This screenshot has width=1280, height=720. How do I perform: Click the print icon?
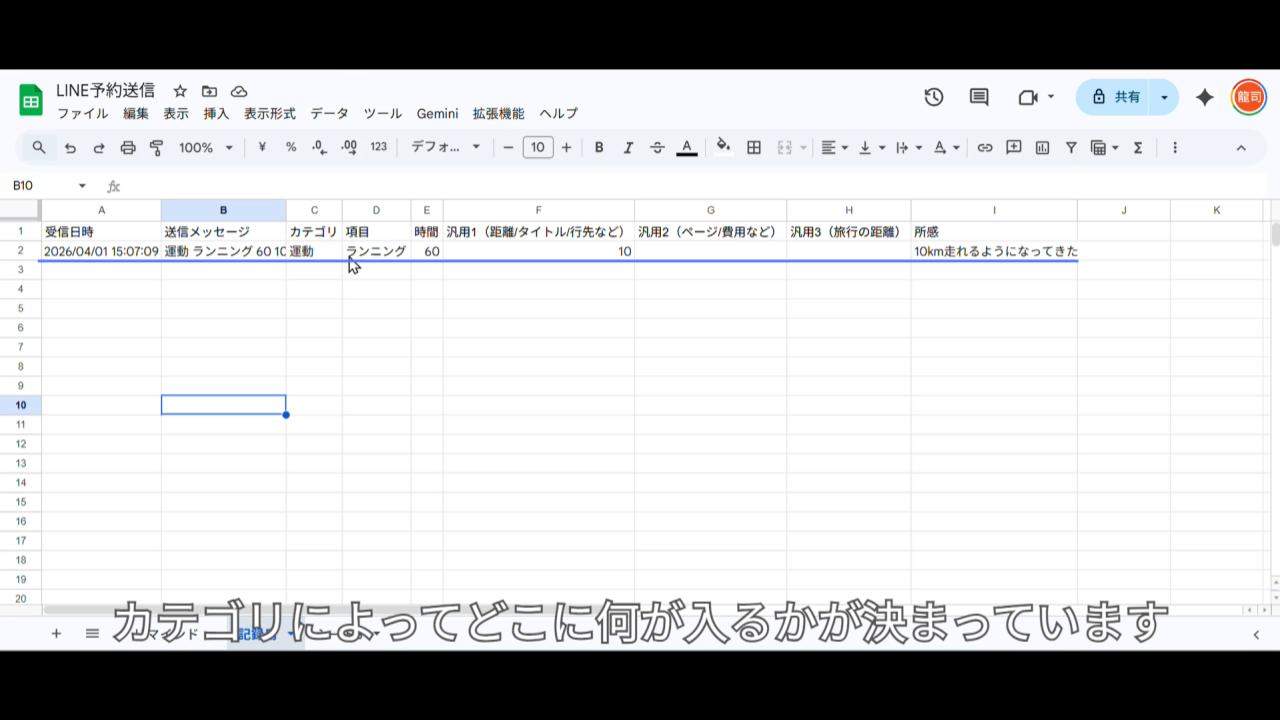pos(128,148)
